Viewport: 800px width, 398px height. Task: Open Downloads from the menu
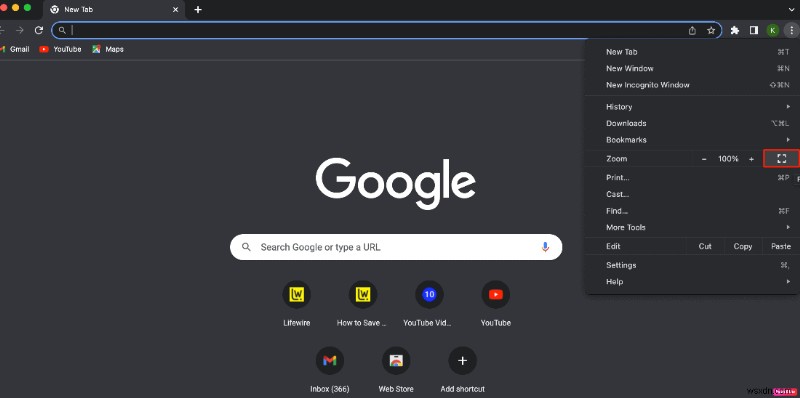tap(692, 123)
